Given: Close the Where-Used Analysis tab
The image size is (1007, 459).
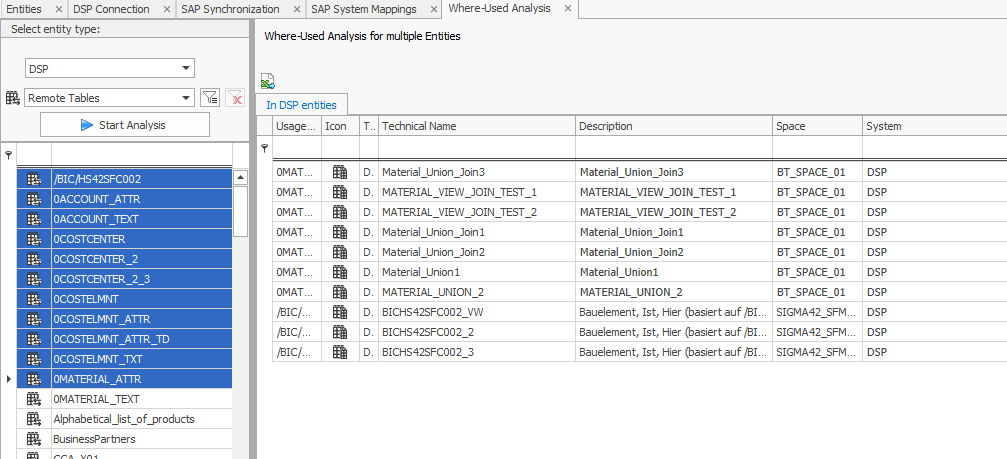Looking at the screenshot, I should point(568,9).
